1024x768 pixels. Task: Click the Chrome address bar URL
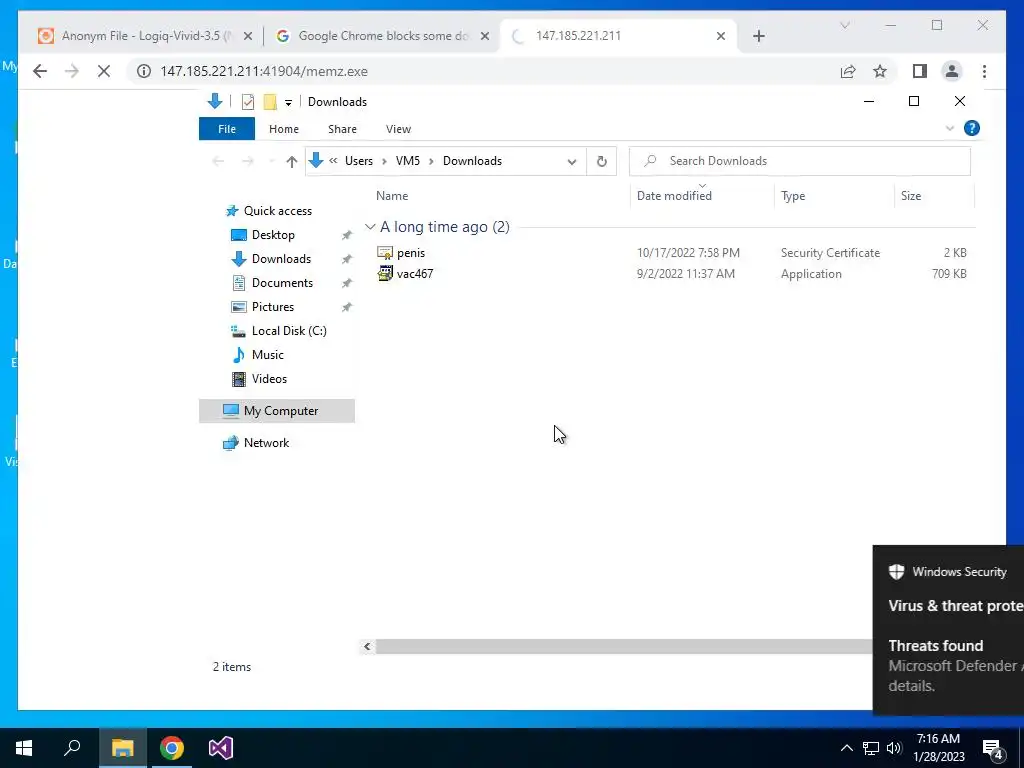(264, 71)
